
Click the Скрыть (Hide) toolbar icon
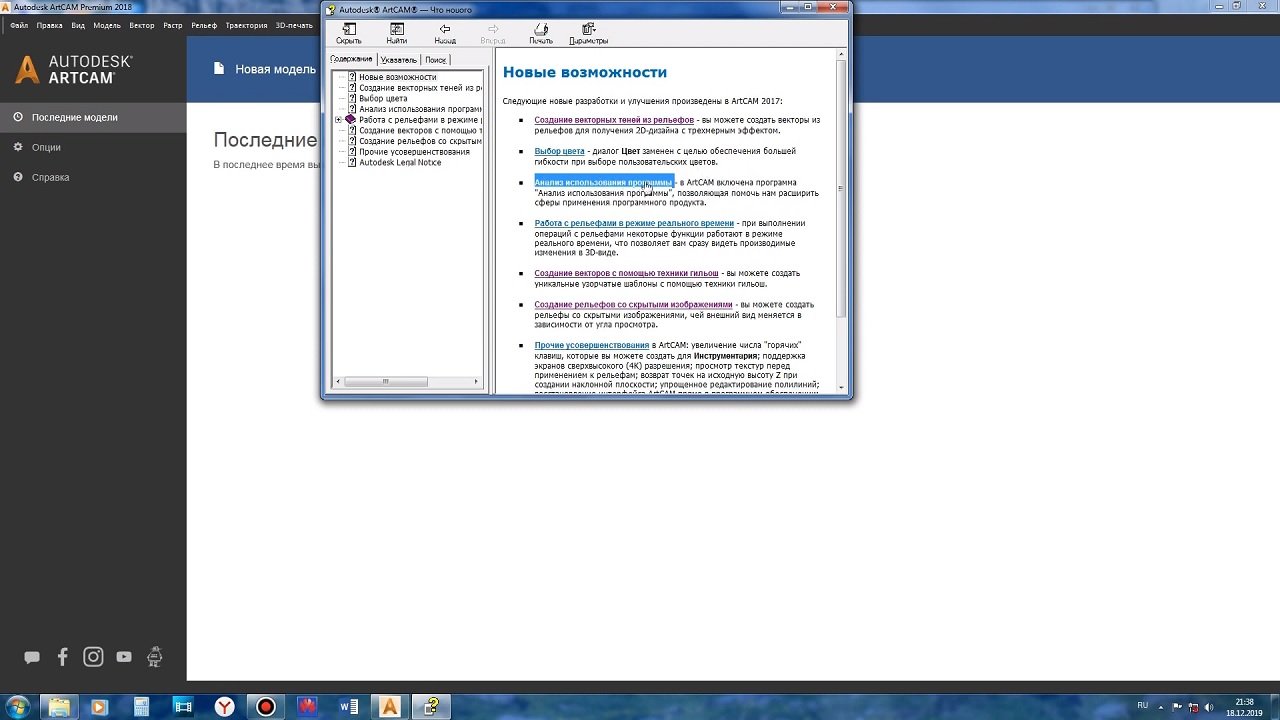(x=348, y=31)
